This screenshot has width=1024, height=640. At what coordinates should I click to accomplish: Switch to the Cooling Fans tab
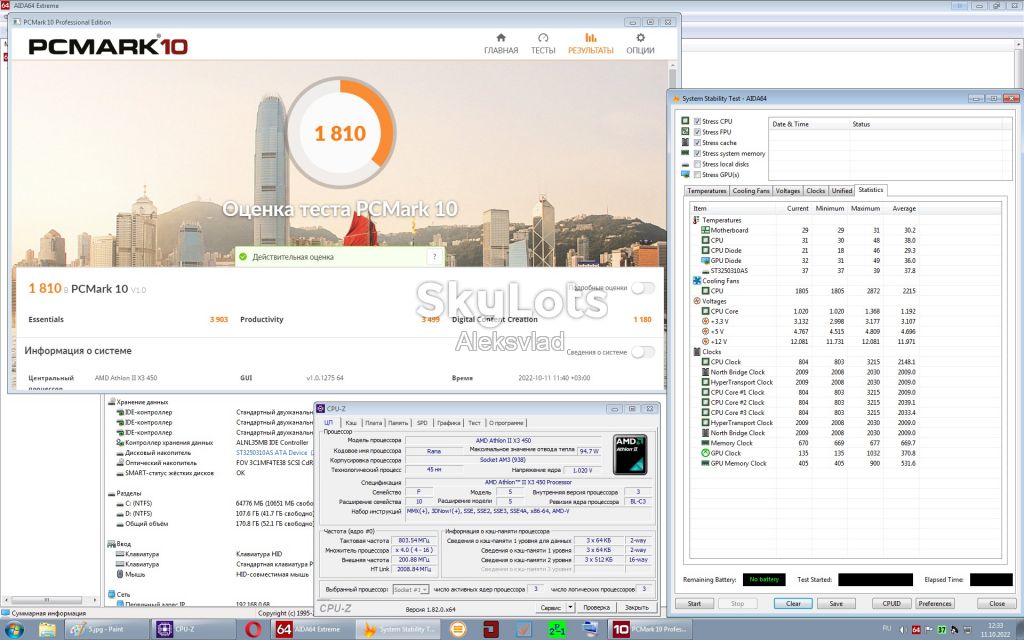[x=751, y=191]
